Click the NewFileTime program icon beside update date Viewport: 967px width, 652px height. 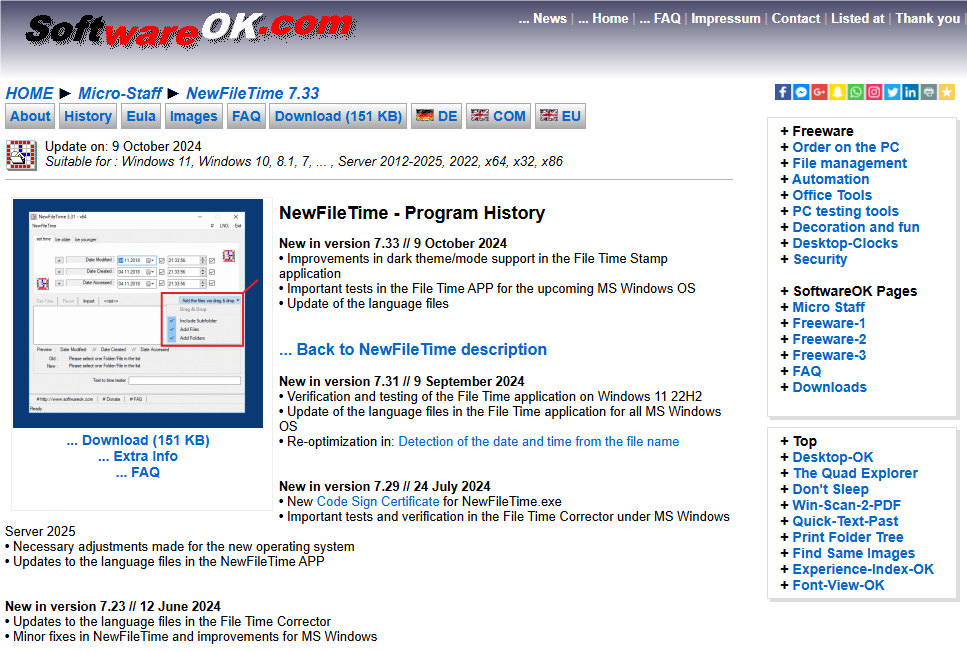21,155
